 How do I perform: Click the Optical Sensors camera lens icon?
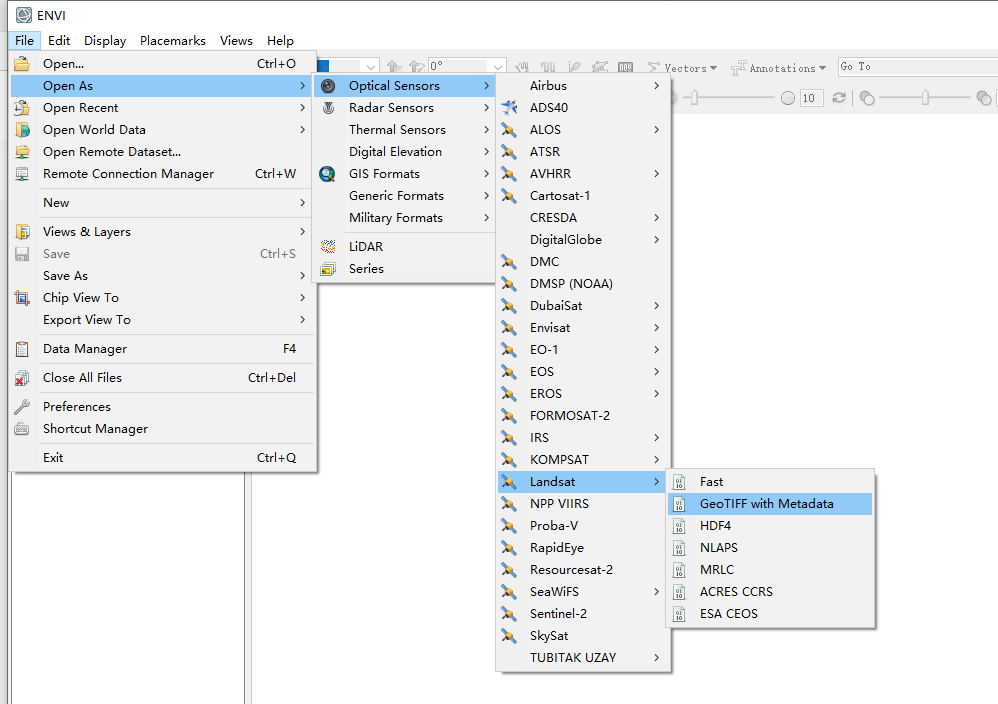pos(328,86)
